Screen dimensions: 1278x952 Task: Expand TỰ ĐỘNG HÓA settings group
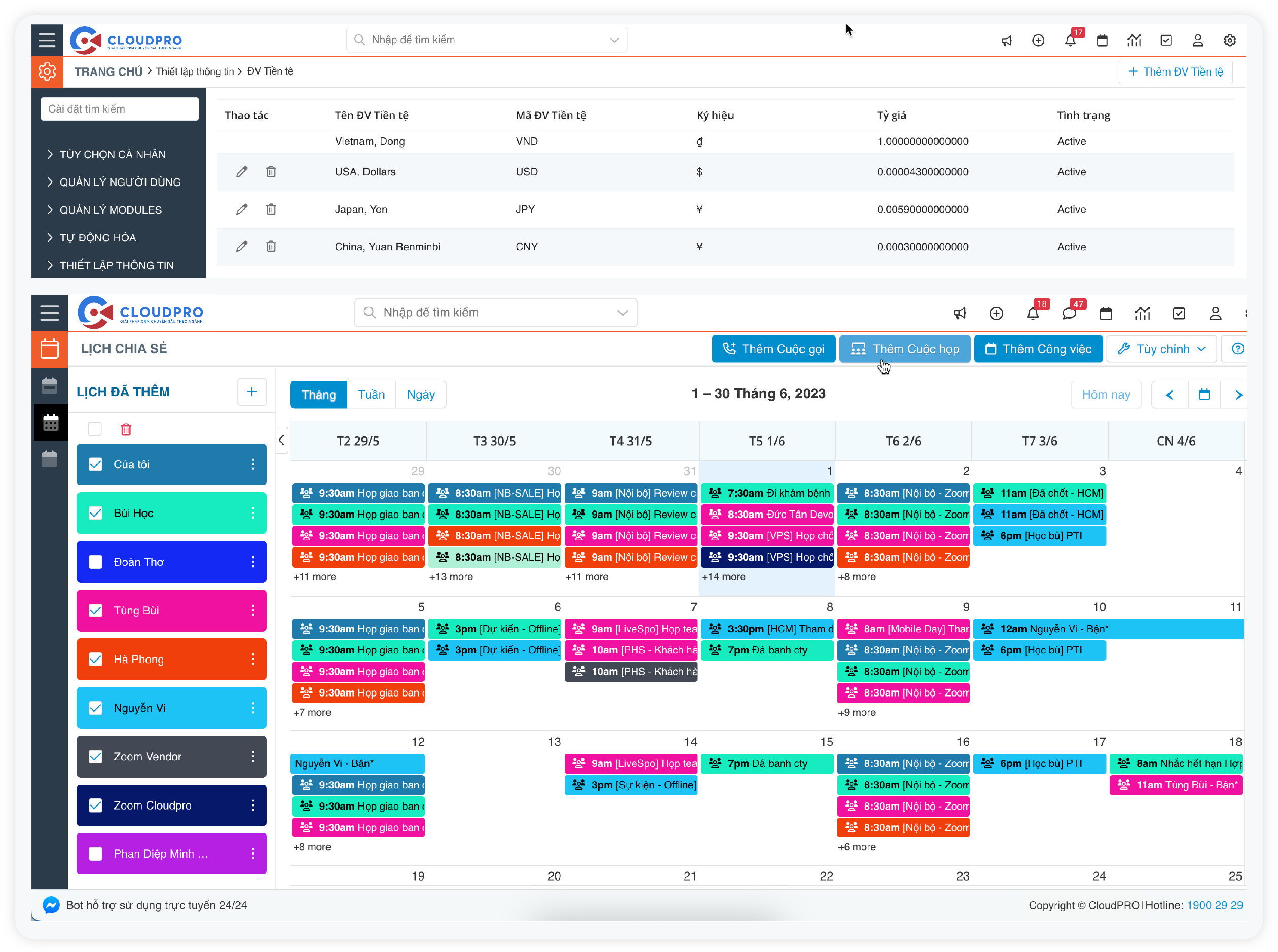coord(97,237)
